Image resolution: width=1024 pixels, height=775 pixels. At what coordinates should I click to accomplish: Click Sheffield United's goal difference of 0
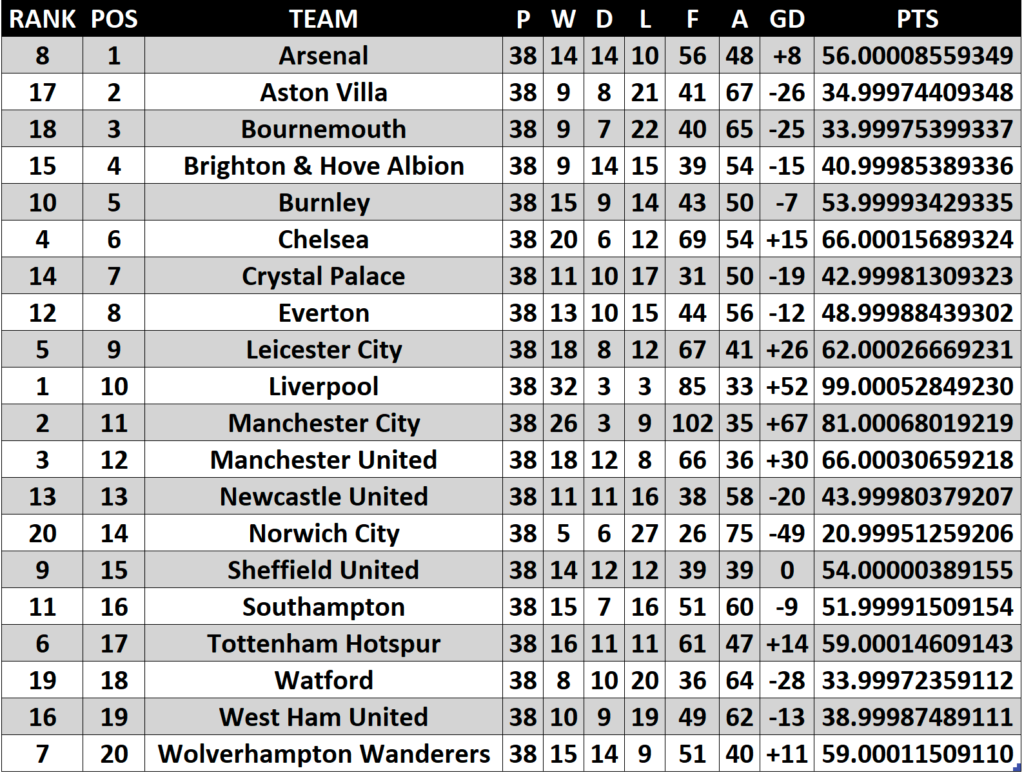pyautogui.click(x=786, y=571)
